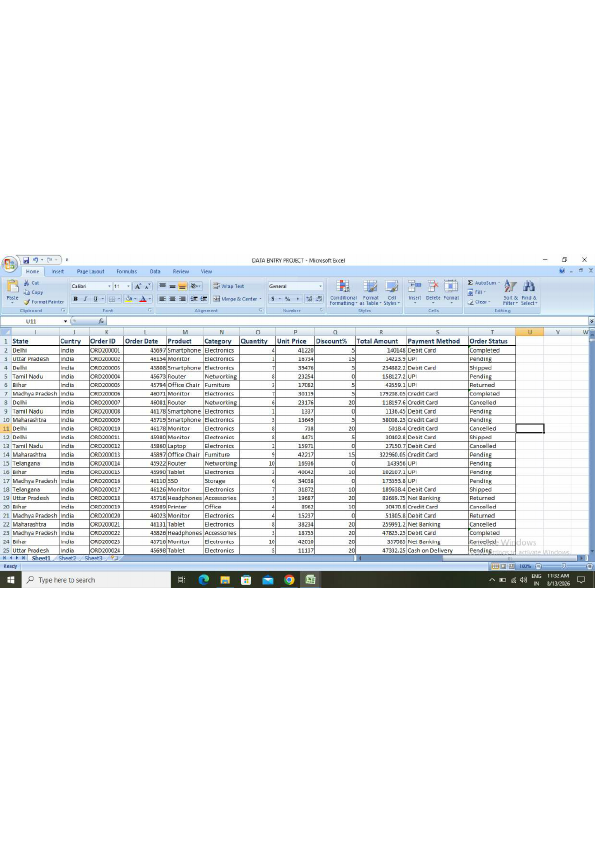The width and height of the screenshot is (595, 842).
Task: Click the Windows Start button
Action: [x=10, y=579]
